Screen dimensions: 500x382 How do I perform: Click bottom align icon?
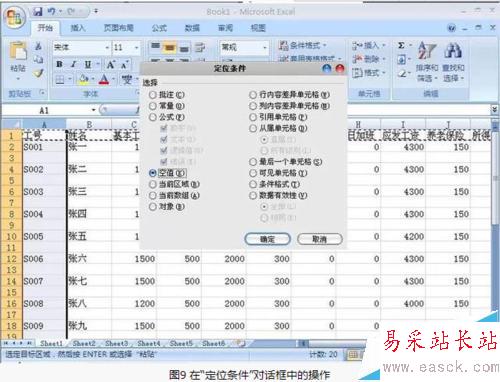[x=184, y=48]
